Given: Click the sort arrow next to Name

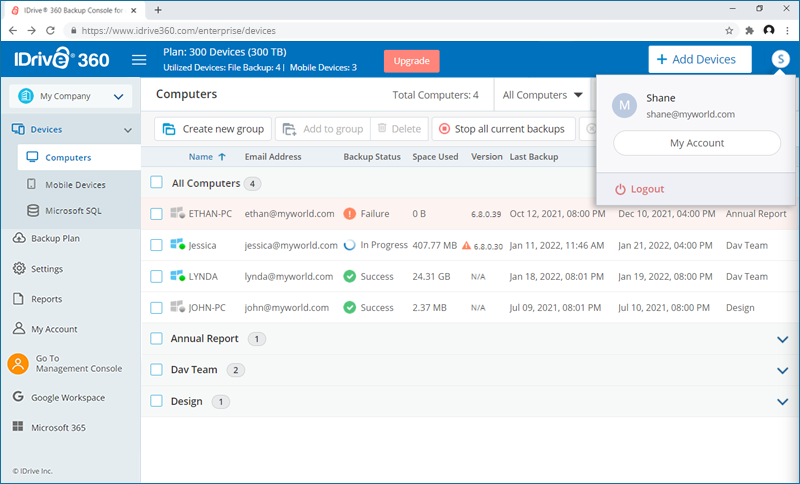Looking at the screenshot, I should (x=222, y=157).
